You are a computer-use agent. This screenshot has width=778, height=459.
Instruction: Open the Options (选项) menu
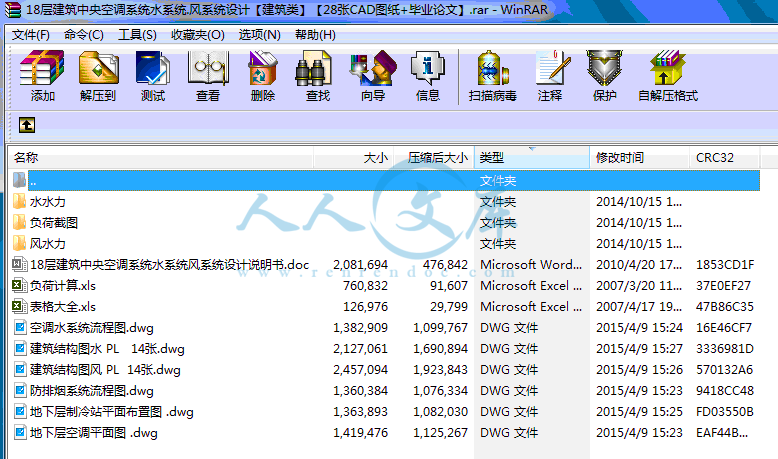(x=259, y=35)
